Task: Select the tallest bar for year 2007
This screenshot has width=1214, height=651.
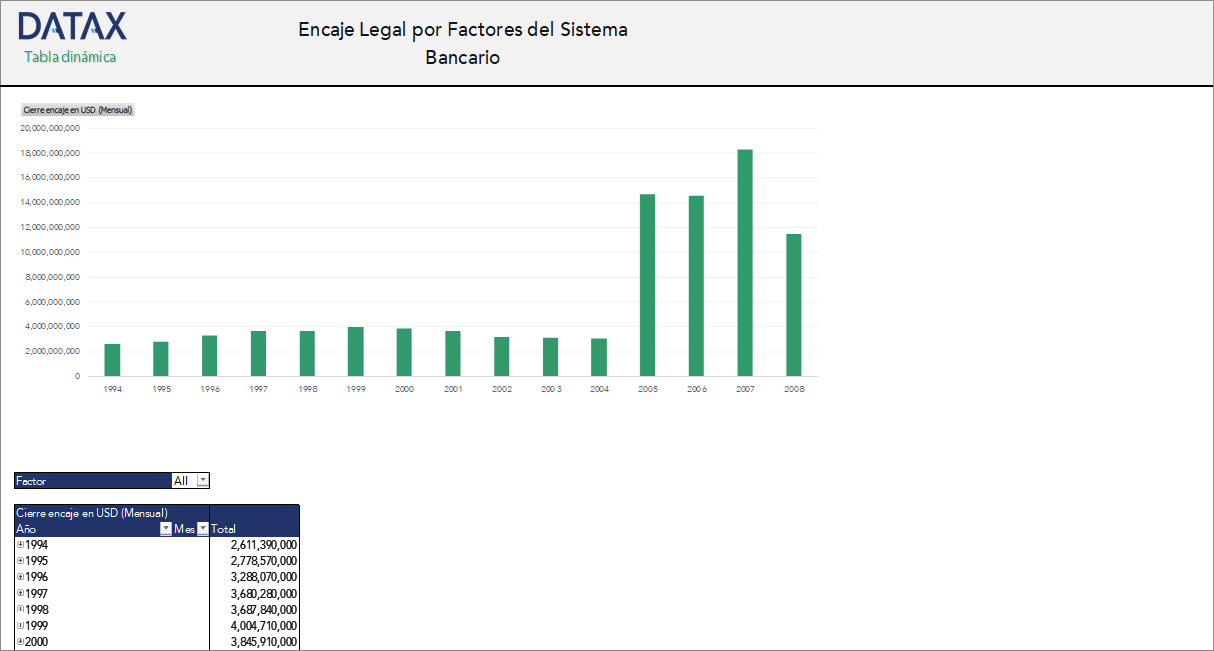Action: 744,260
